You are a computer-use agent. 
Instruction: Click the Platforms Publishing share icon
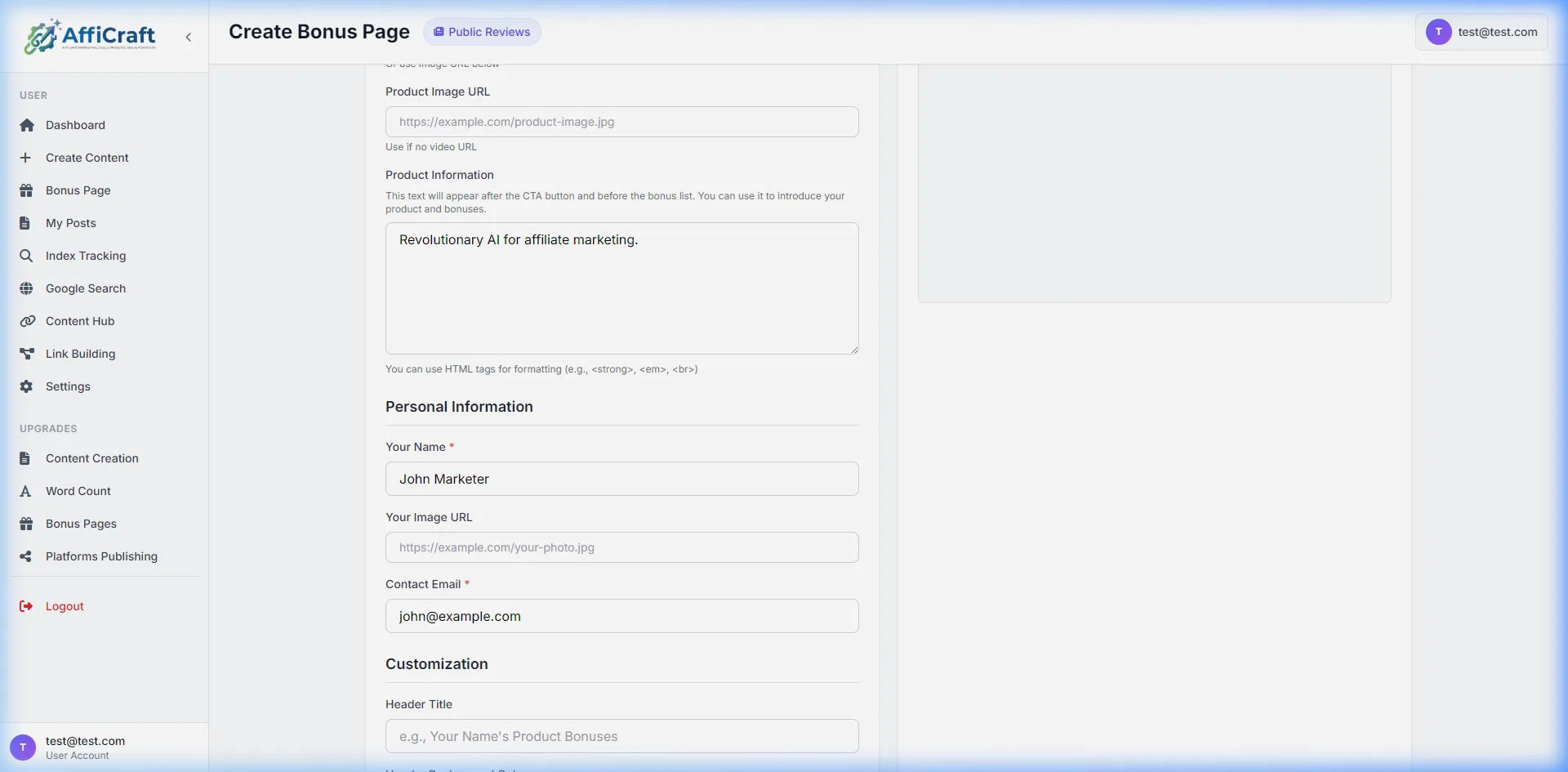pyautogui.click(x=27, y=556)
